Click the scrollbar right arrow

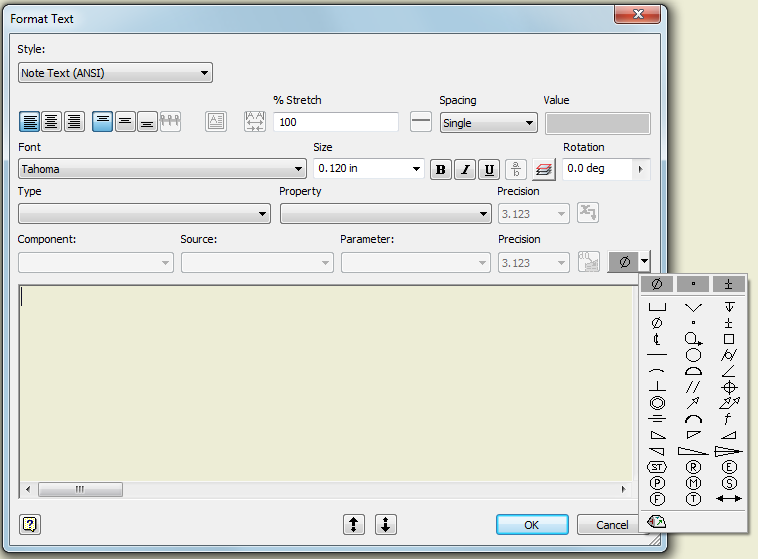[x=624, y=489]
